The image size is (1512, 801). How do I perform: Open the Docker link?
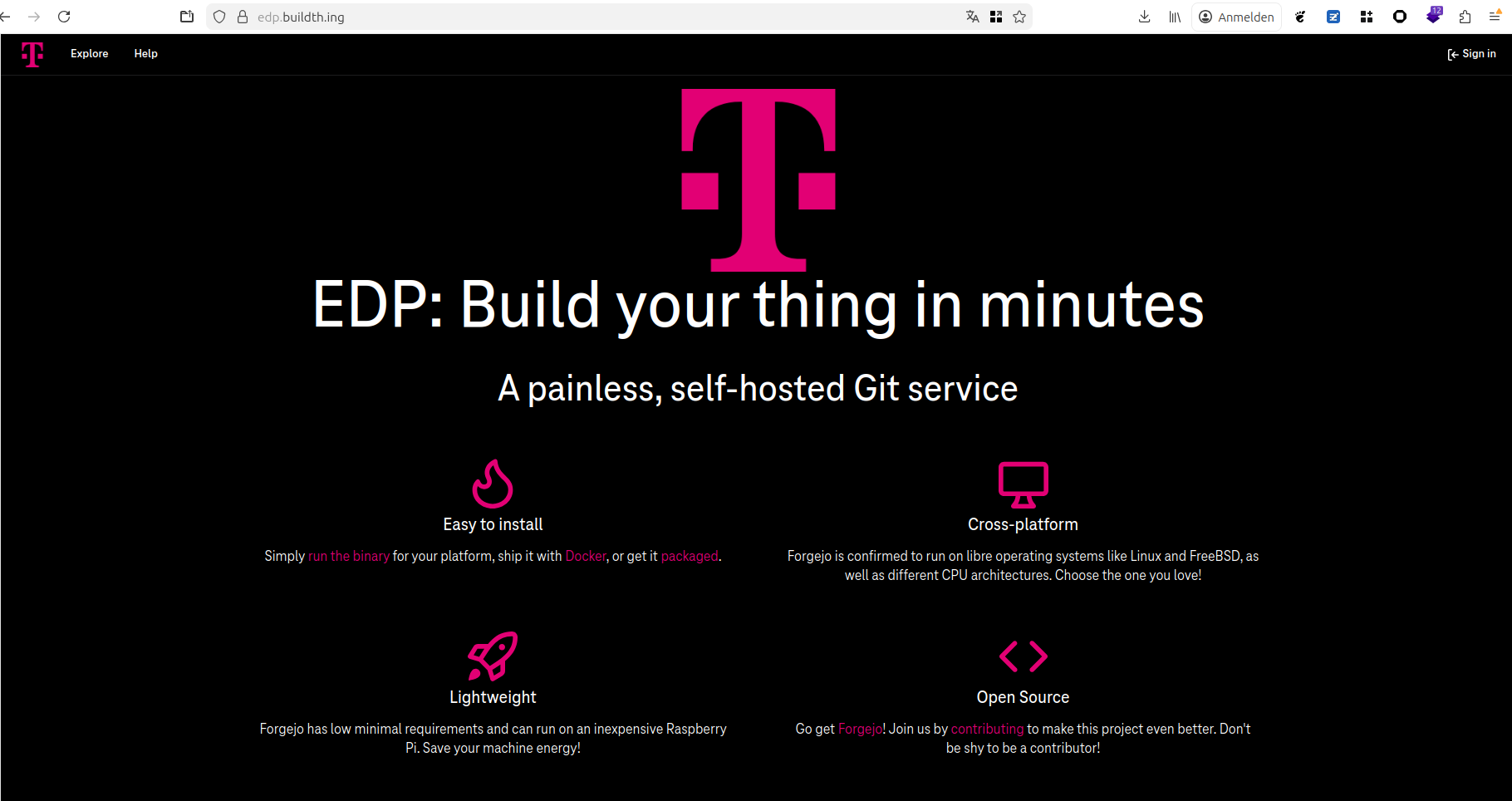(586, 556)
